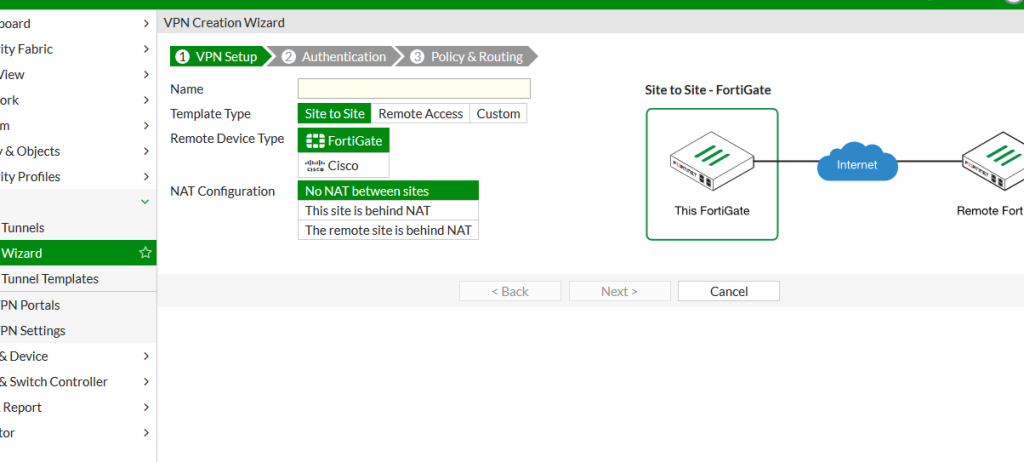Click the Cisco logo icon

[x=315, y=165]
